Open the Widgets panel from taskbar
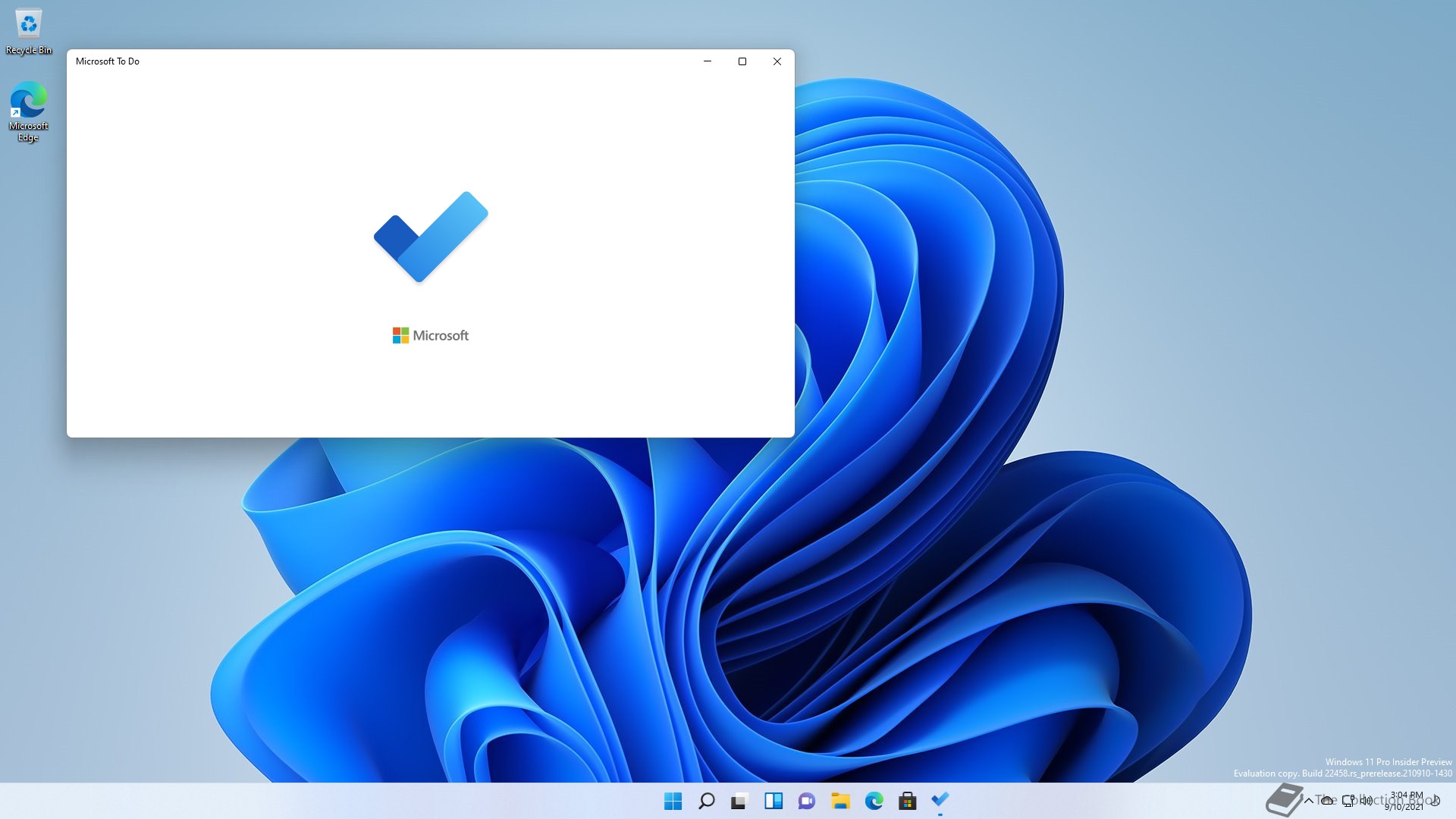Viewport: 1456px width, 819px height. tap(773, 801)
